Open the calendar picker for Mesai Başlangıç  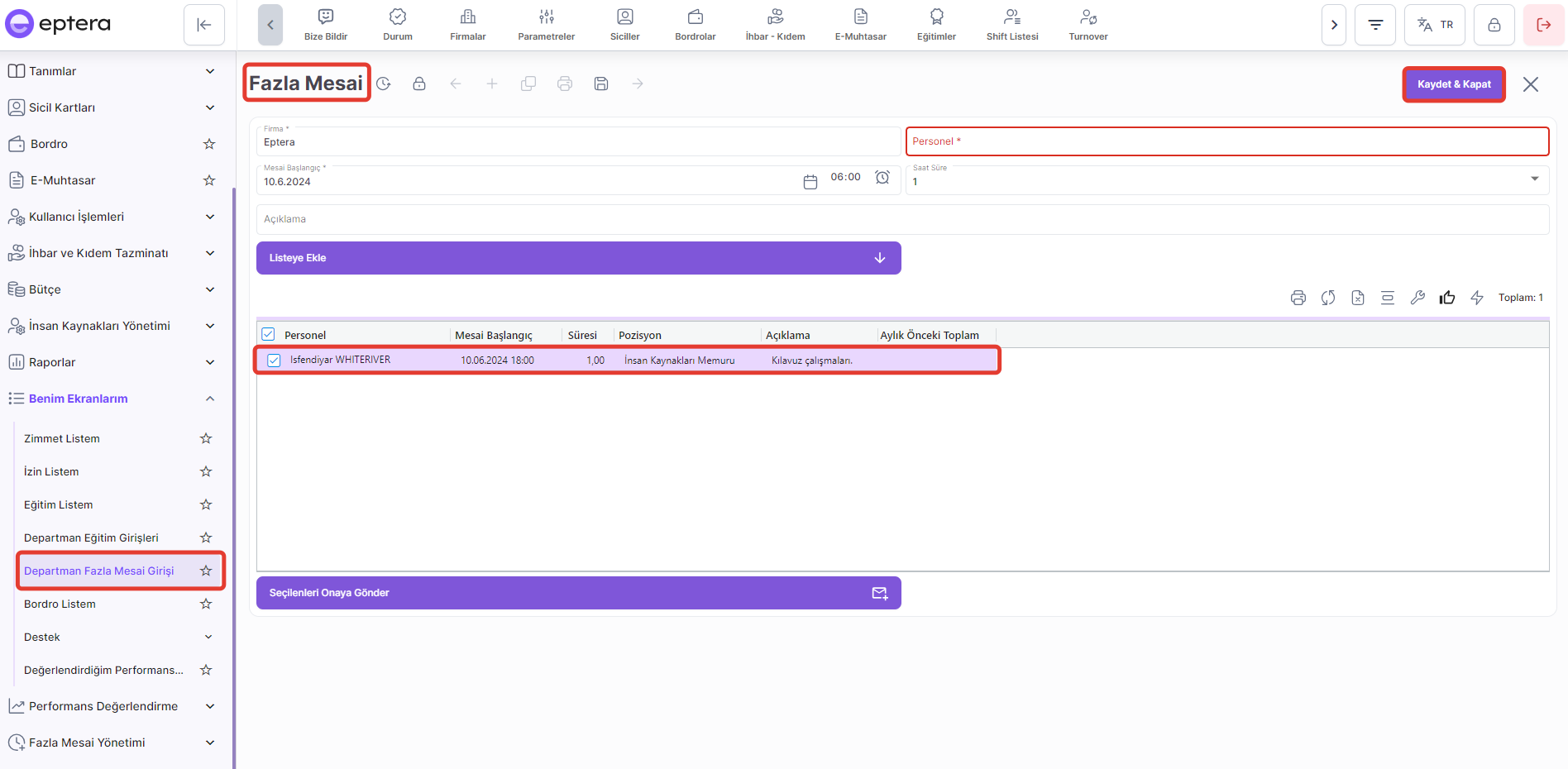(x=810, y=181)
